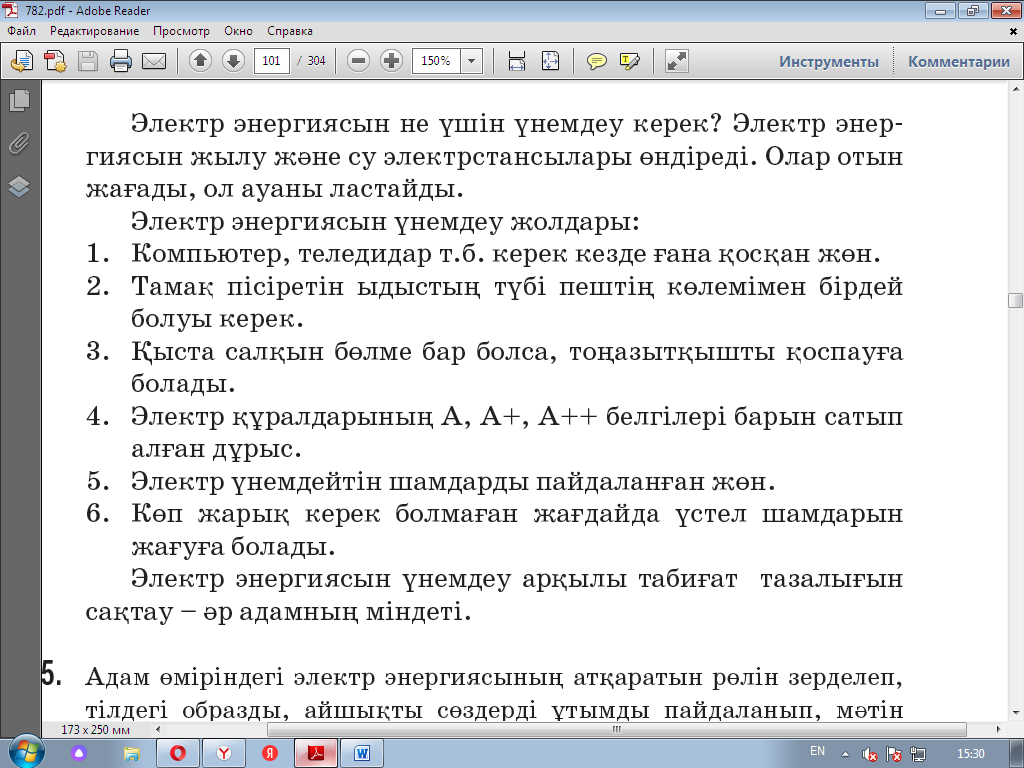Click the Action Center flag tray icon
The height and width of the screenshot is (768, 1024).
[x=894, y=754]
